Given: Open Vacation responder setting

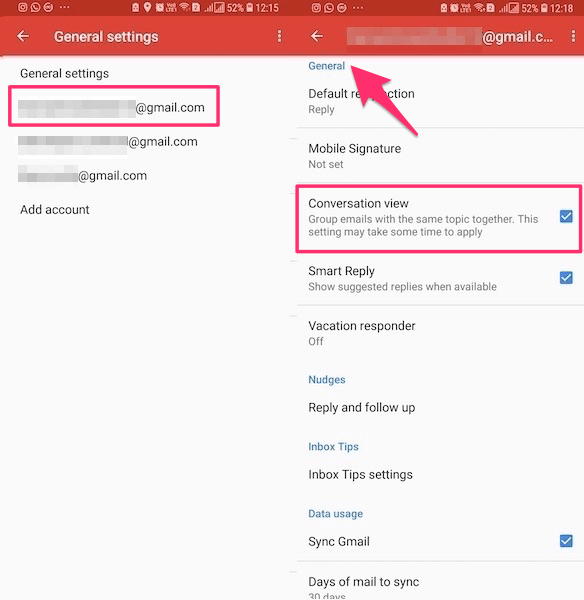Looking at the screenshot, I should (440, 333).
